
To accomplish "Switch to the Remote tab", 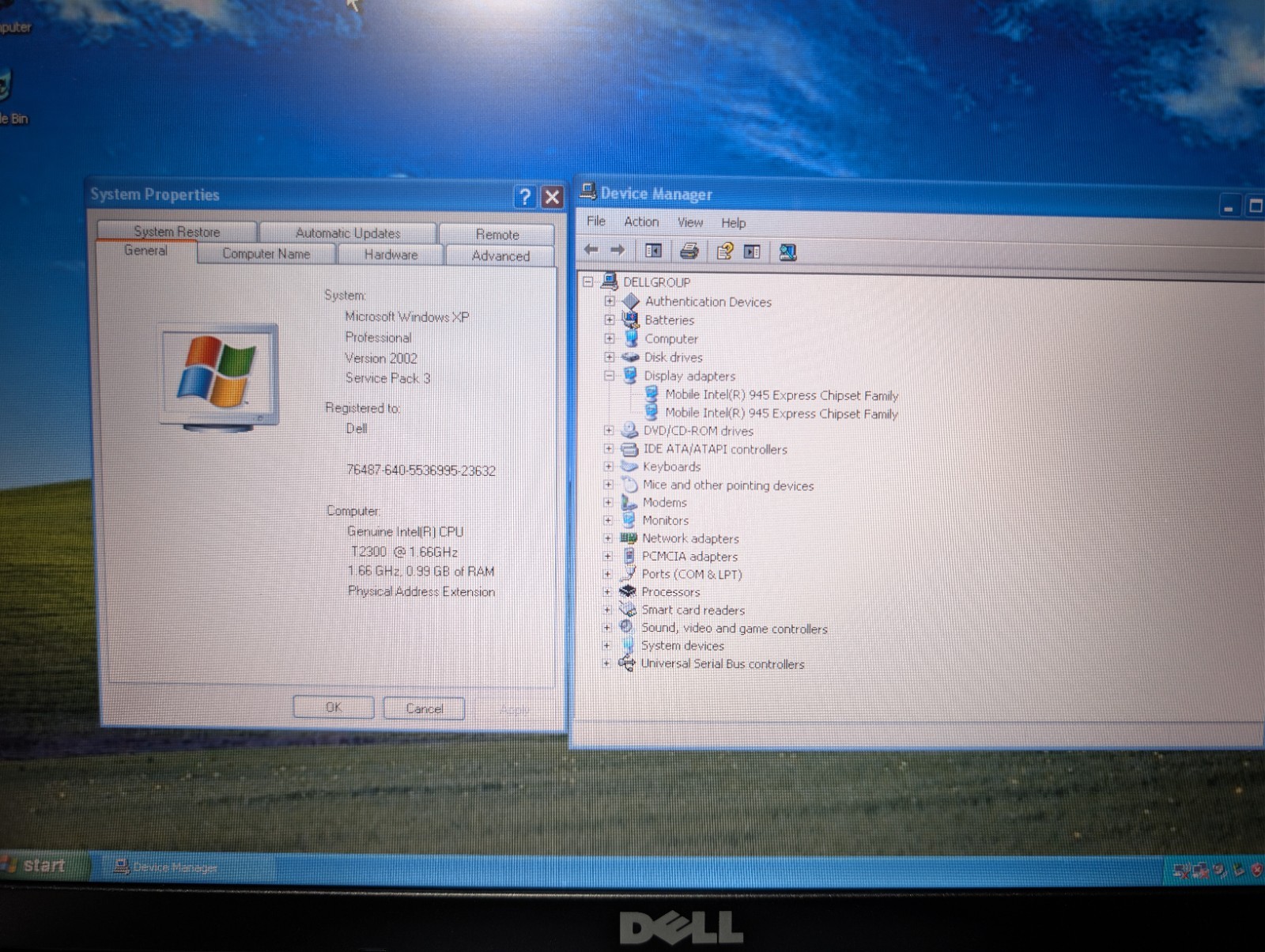I will pyautogui.click(x=497, y=234).
